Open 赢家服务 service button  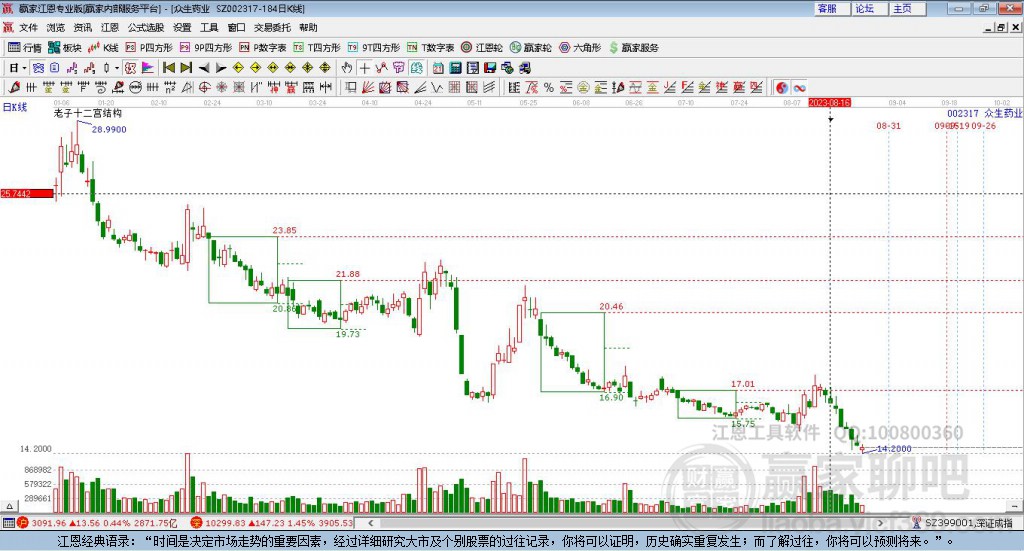[633, 48]
